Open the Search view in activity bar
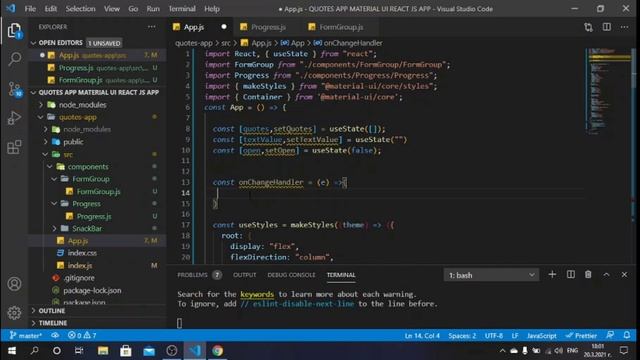Image resolution: width=640 pixels, height=360 pixels. (14, 59)
